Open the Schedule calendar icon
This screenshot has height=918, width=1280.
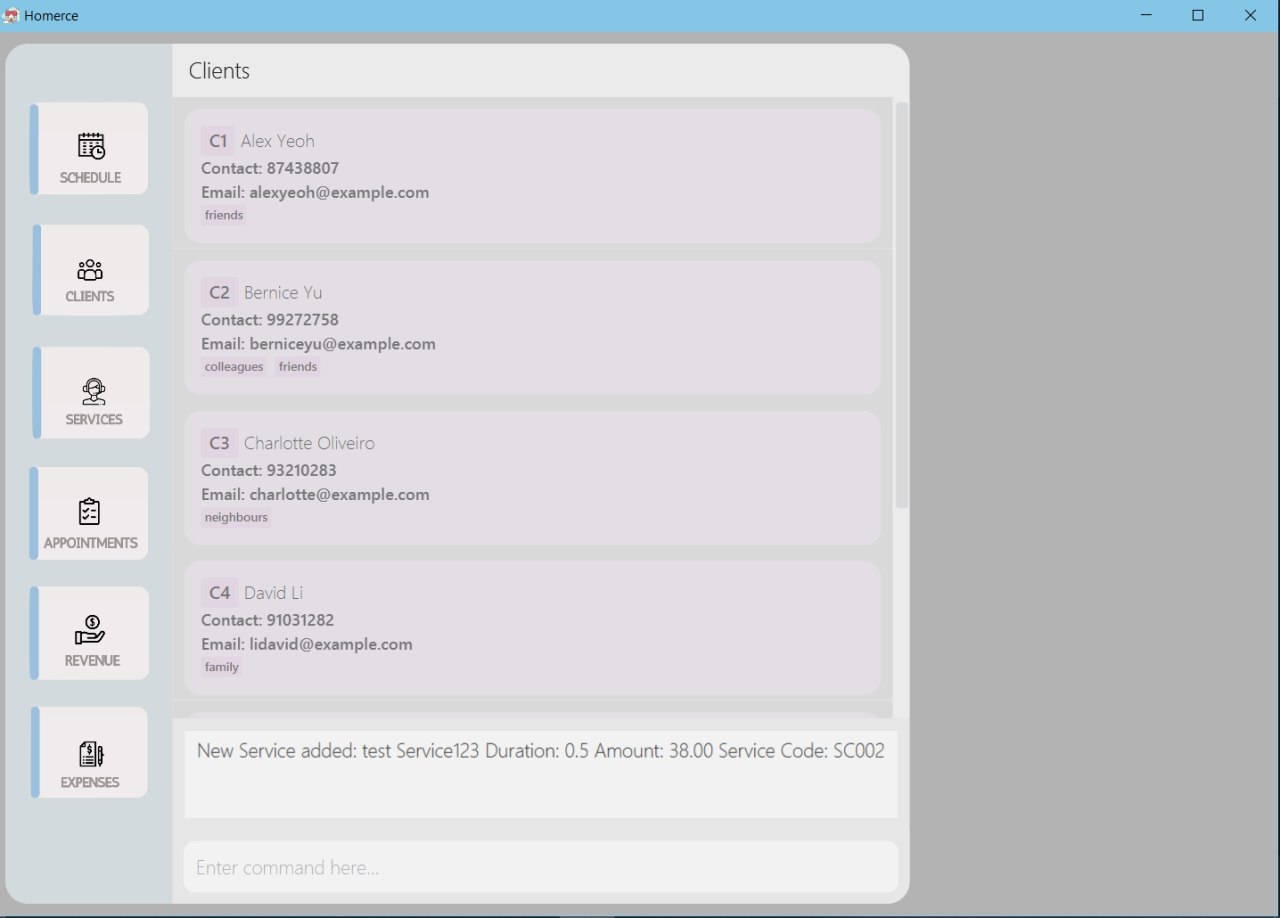91,146
